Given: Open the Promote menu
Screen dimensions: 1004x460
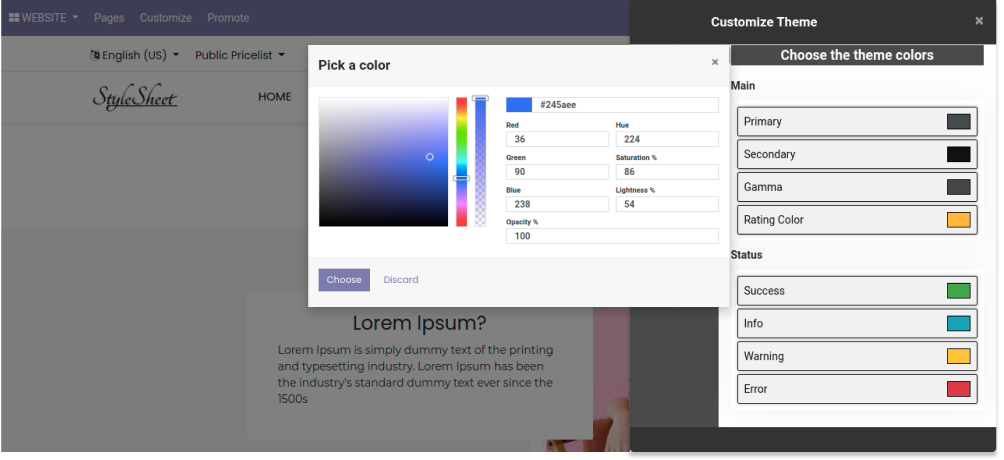Looking at the screenshot, I should pos(228,18).
